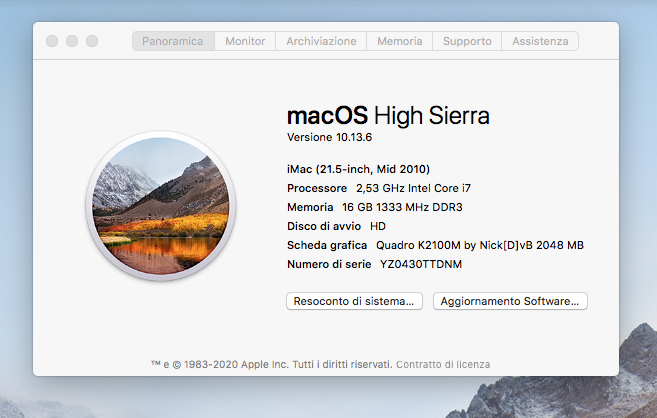Click the Versione 10.13.6 text
The height and width of the screenshot is (418, 657).
pyautogui.click(x=329, y=137)
